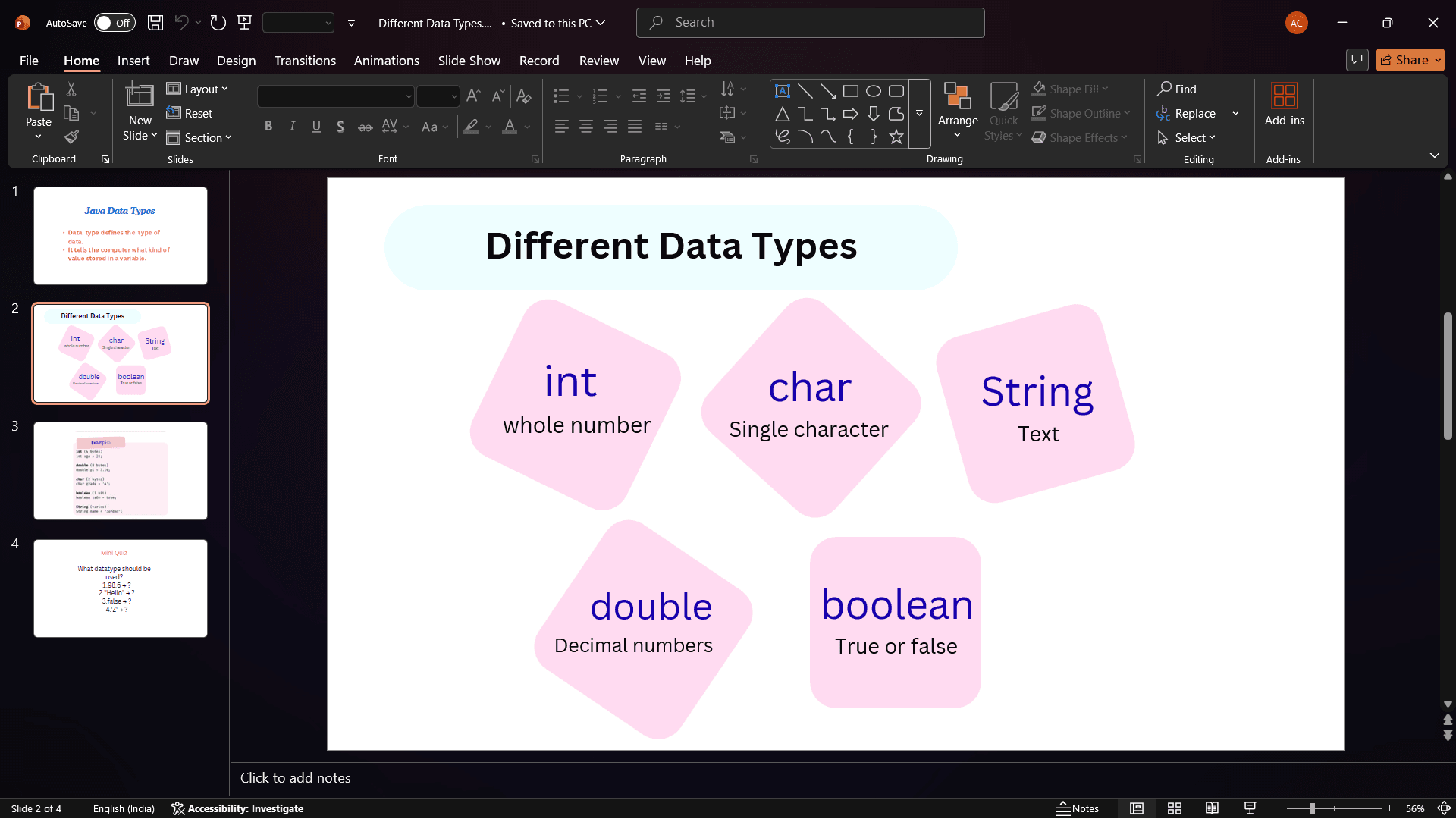Increase list indent level icon
Screen dimensions: 1456x819
pos(663,96)
